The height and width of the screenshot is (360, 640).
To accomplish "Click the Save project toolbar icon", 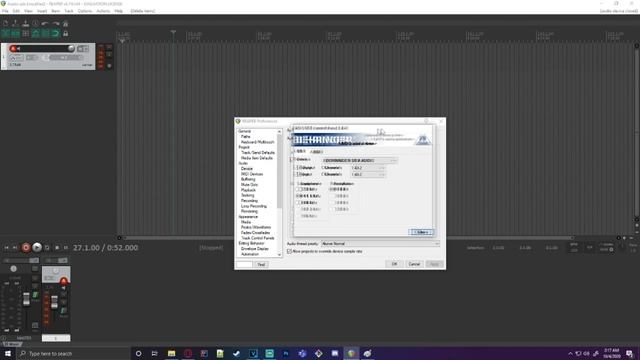I will click(x=25, y=24).
